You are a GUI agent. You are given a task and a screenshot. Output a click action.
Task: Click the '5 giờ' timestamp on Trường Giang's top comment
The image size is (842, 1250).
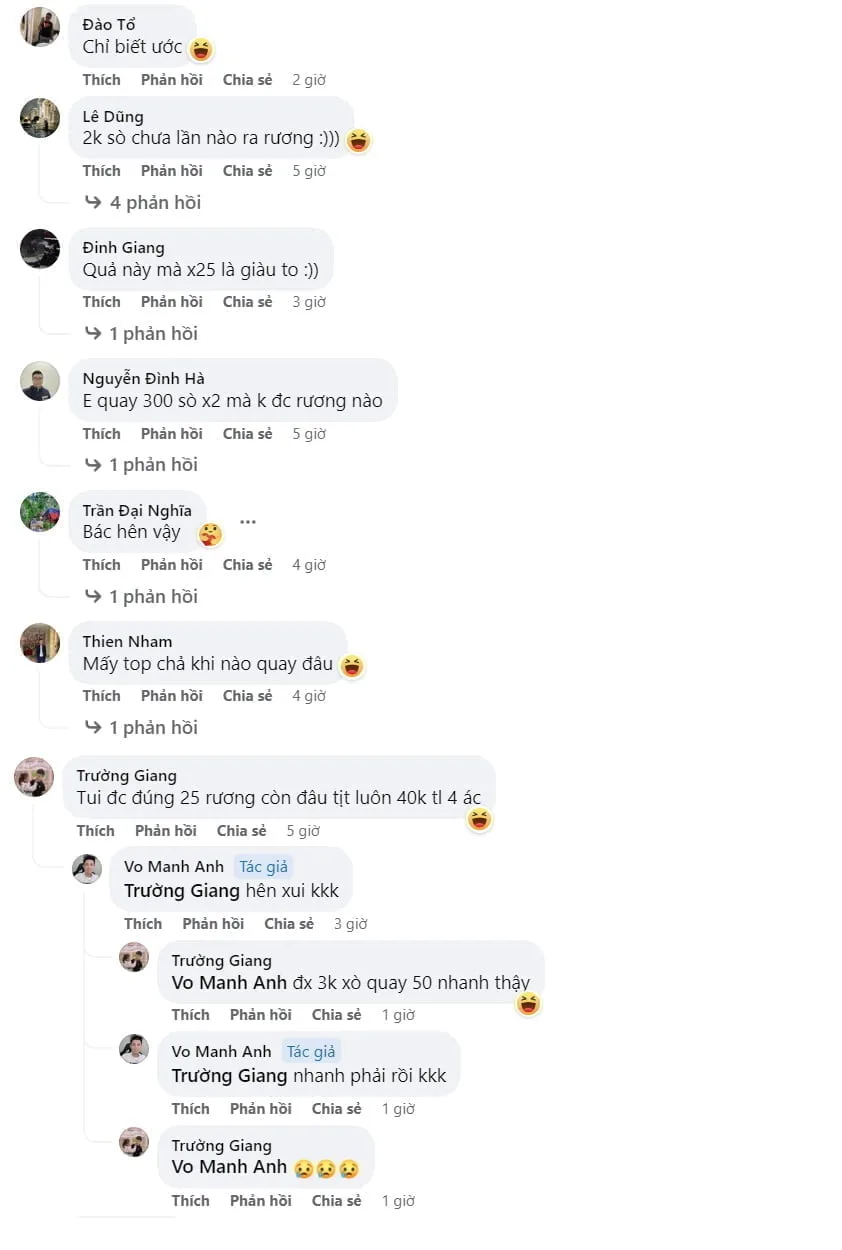[303, 831]
